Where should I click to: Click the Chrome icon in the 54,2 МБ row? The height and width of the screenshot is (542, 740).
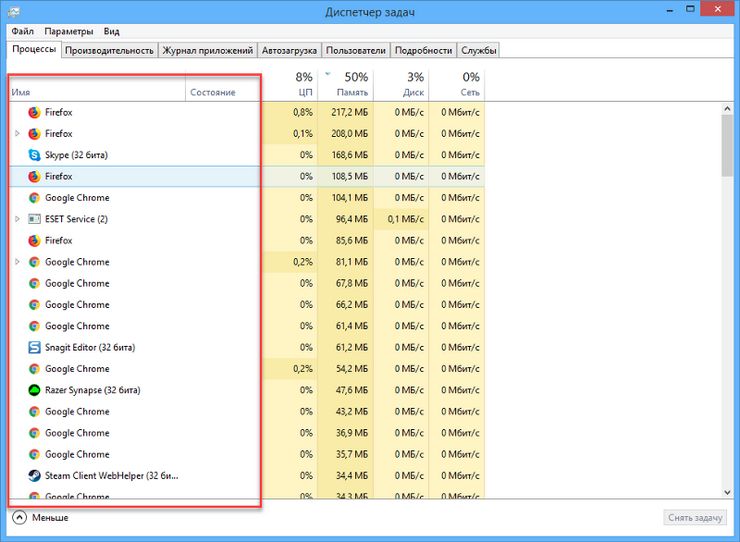tap(34, 369)
